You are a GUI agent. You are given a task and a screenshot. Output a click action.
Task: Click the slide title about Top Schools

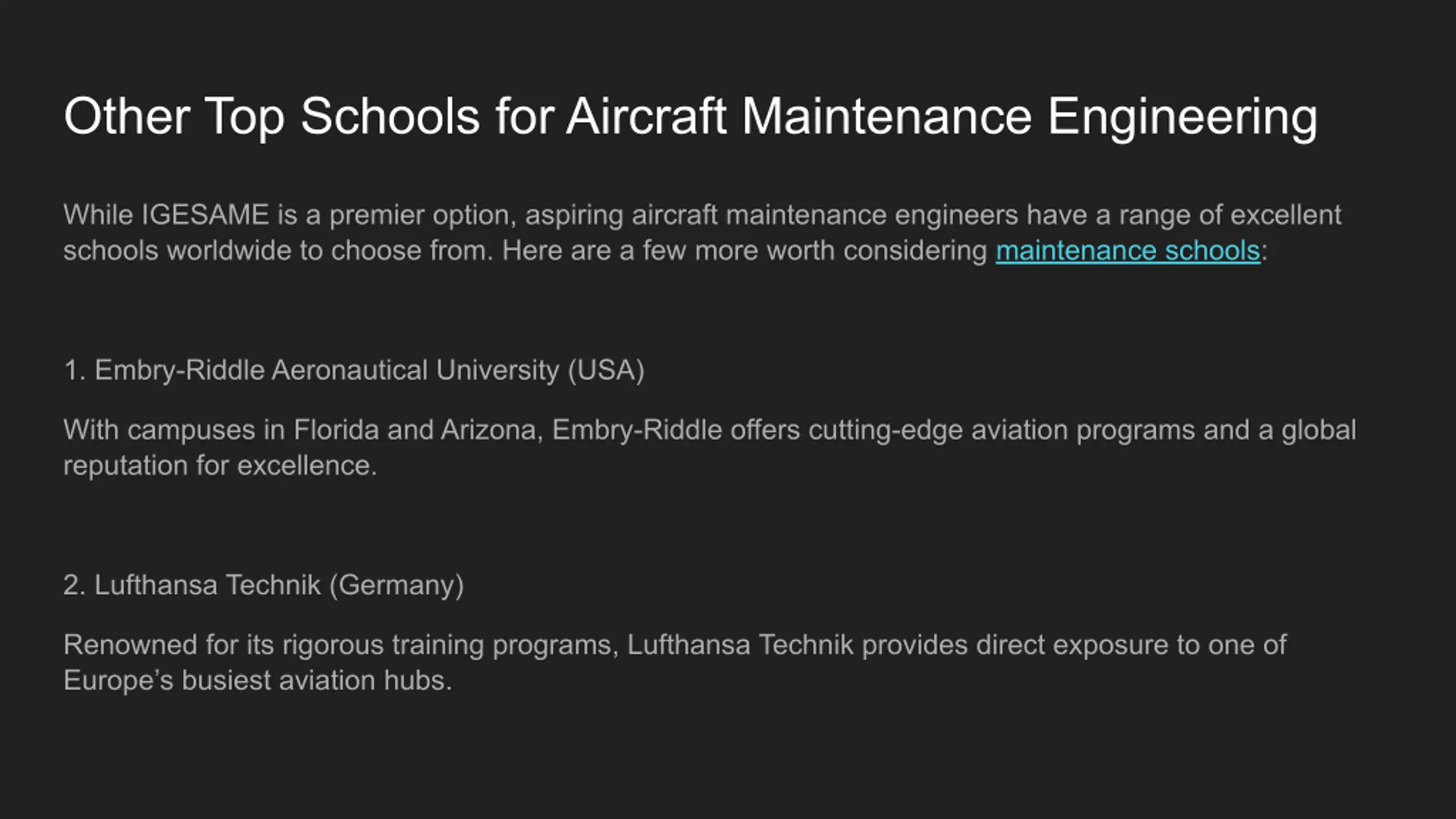(x=690, y=117)
